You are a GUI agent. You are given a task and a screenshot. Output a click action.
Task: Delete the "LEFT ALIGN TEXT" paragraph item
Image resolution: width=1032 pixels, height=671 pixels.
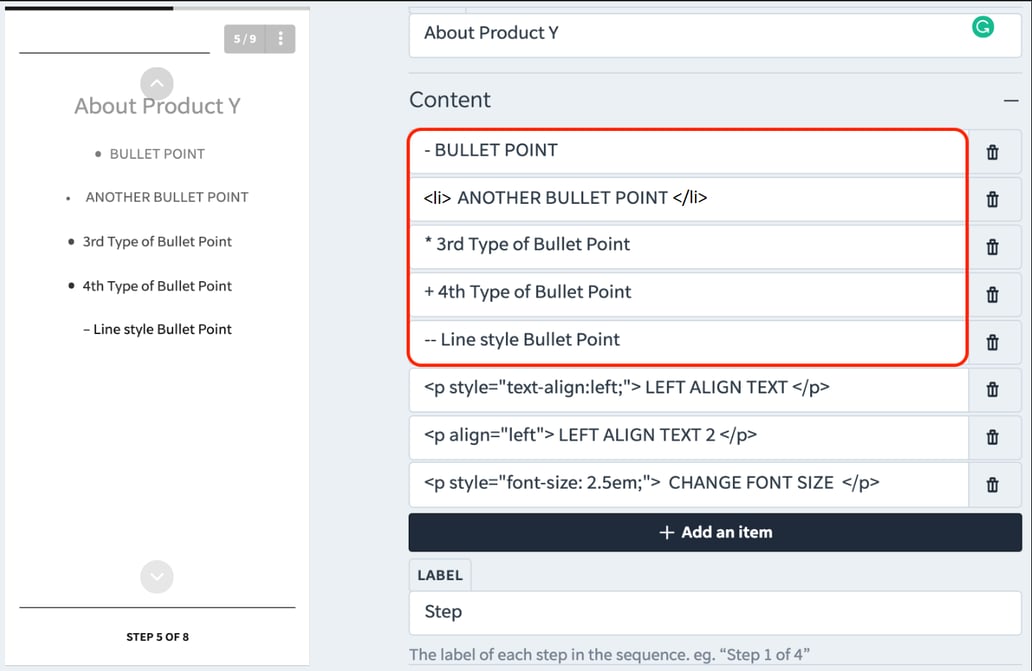click(x=995, y=390)
